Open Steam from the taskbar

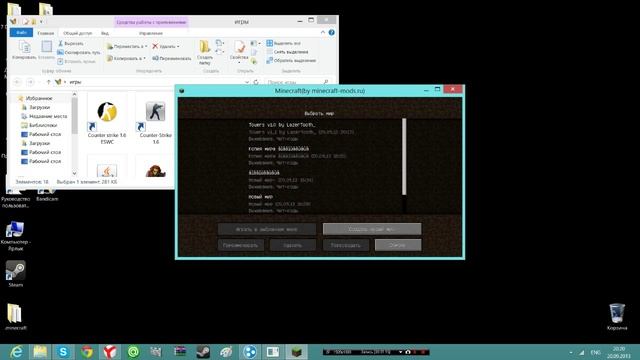pyautogui.click(x=203, y=351)
